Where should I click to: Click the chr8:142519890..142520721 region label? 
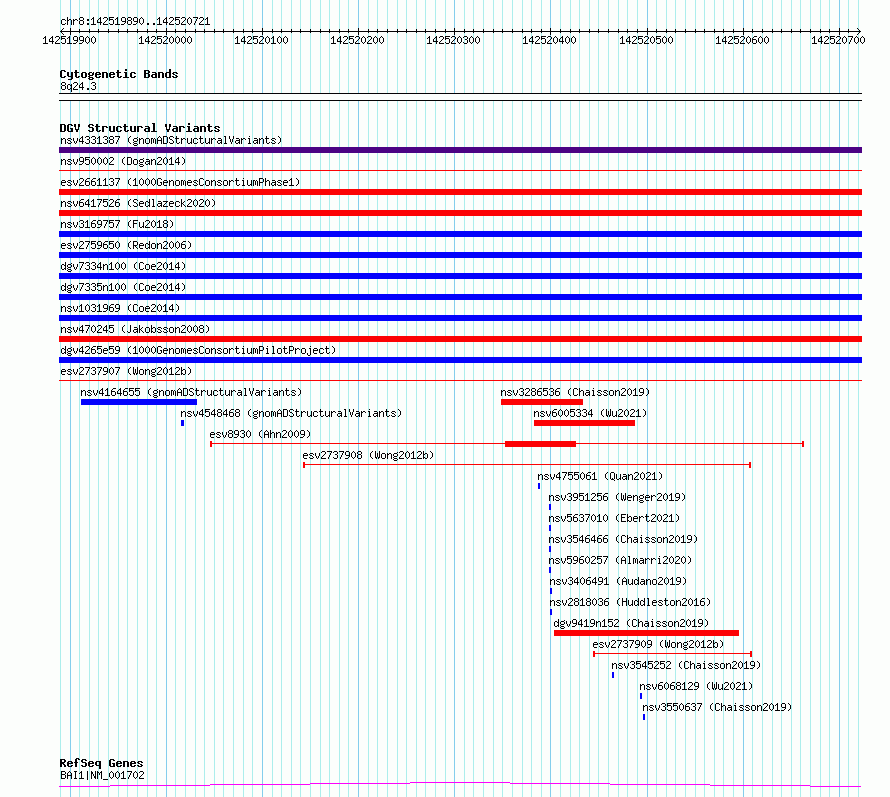135,21
